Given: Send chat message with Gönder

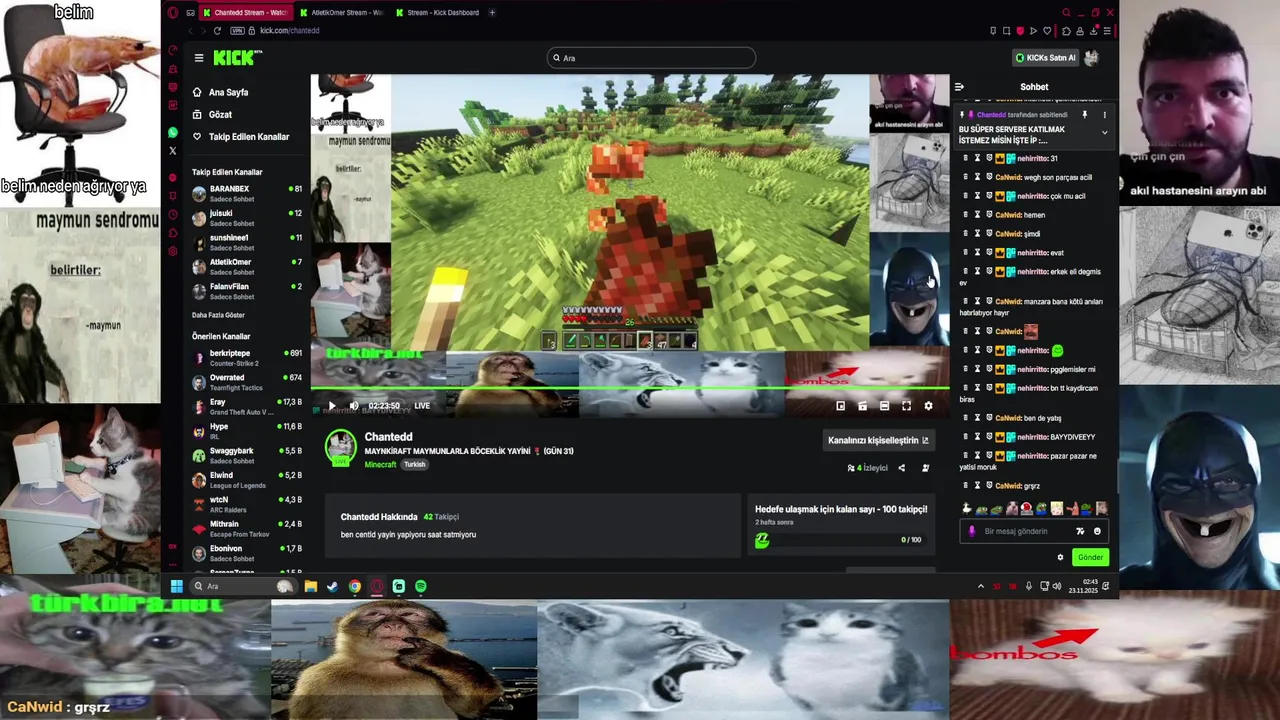Looking at the screenshot, I should point(1090,557).
